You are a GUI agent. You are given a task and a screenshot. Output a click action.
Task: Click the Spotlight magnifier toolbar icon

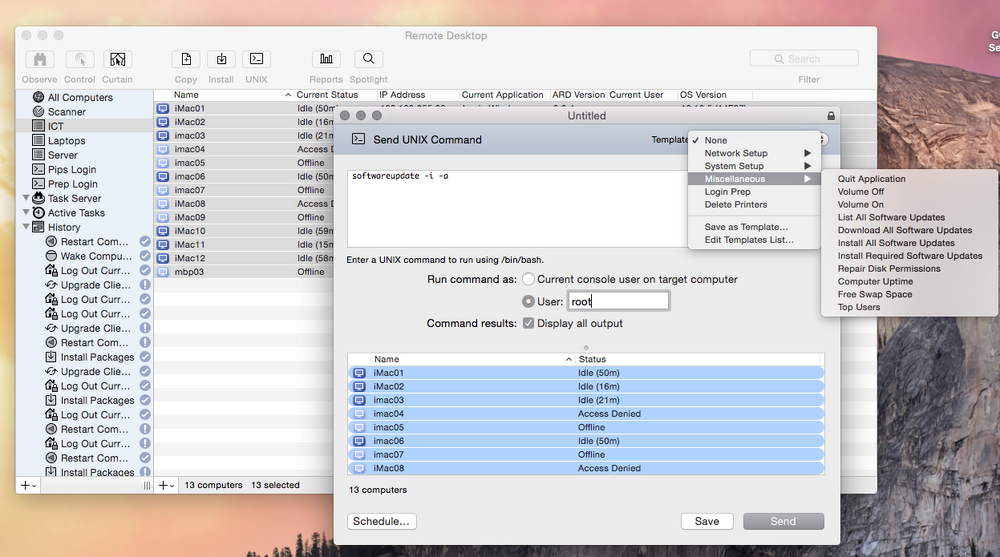[369, 59]
